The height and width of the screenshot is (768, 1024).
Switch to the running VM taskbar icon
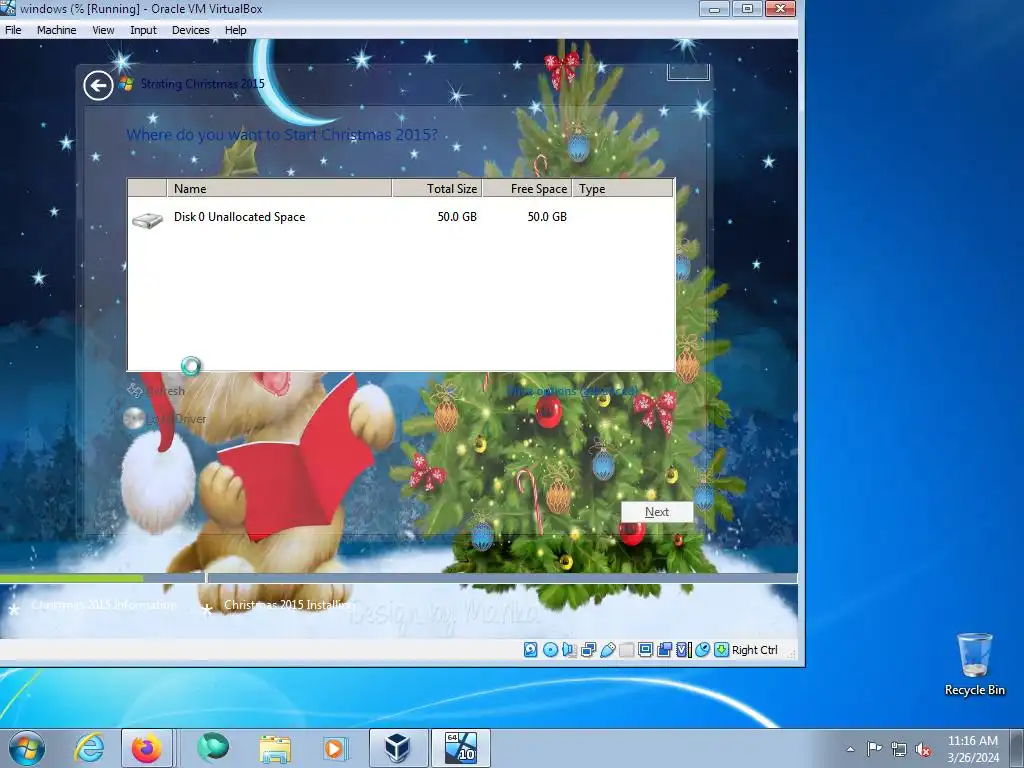460,748
